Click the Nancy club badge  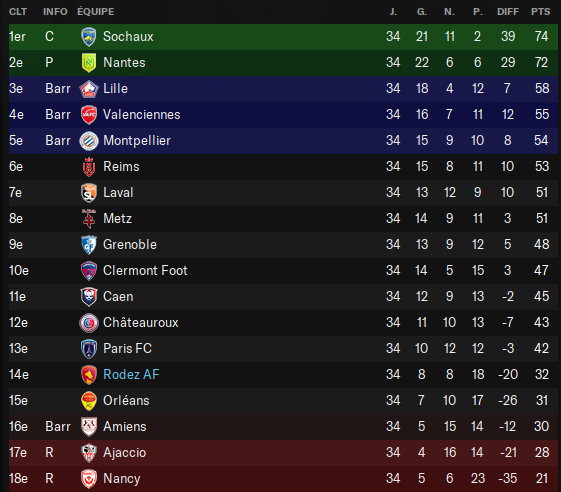(89, 479)
